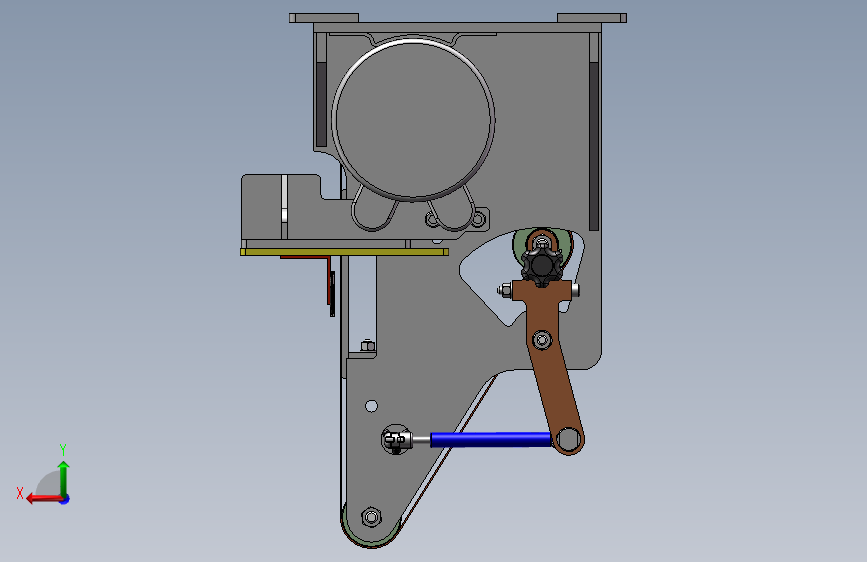This screenshot has width=867, height=562.
Task: Click the blue Z axis dot on triad
Action: pyautogui.click(x=65, y=499)
